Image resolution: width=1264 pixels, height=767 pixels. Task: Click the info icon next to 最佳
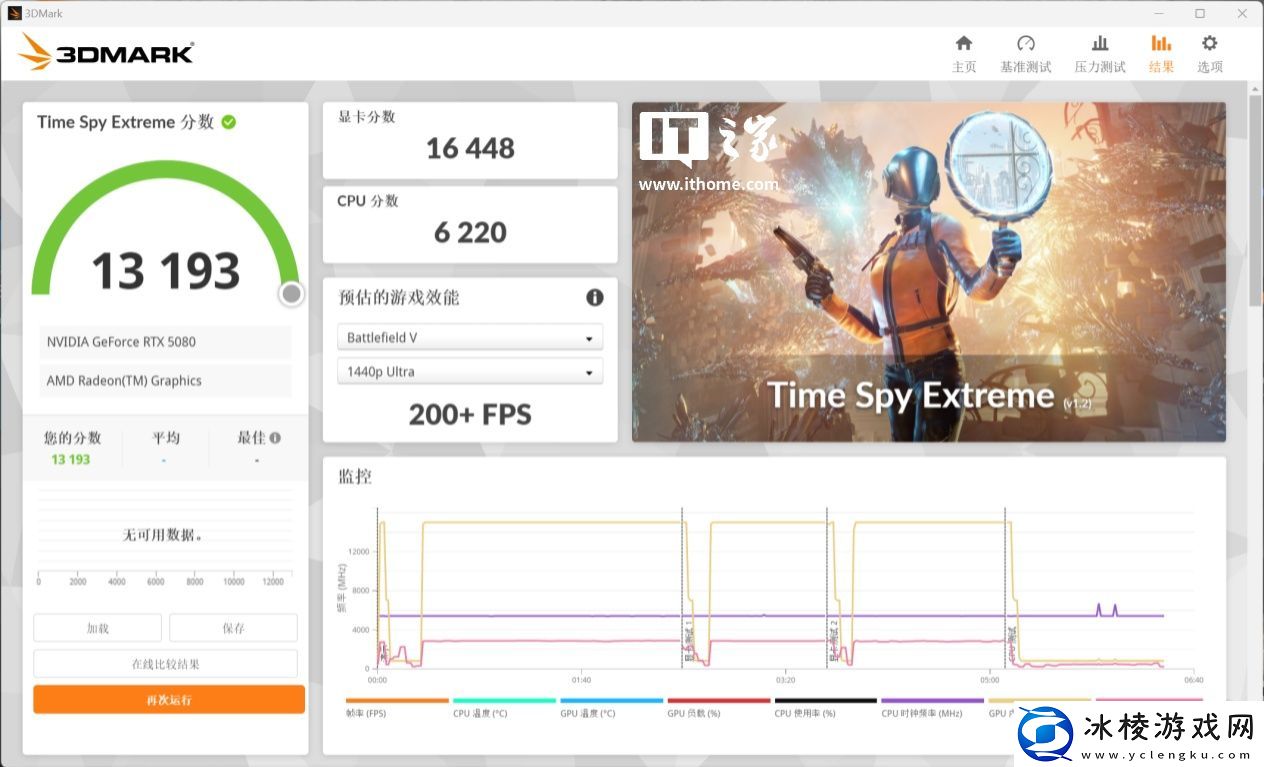275,438
